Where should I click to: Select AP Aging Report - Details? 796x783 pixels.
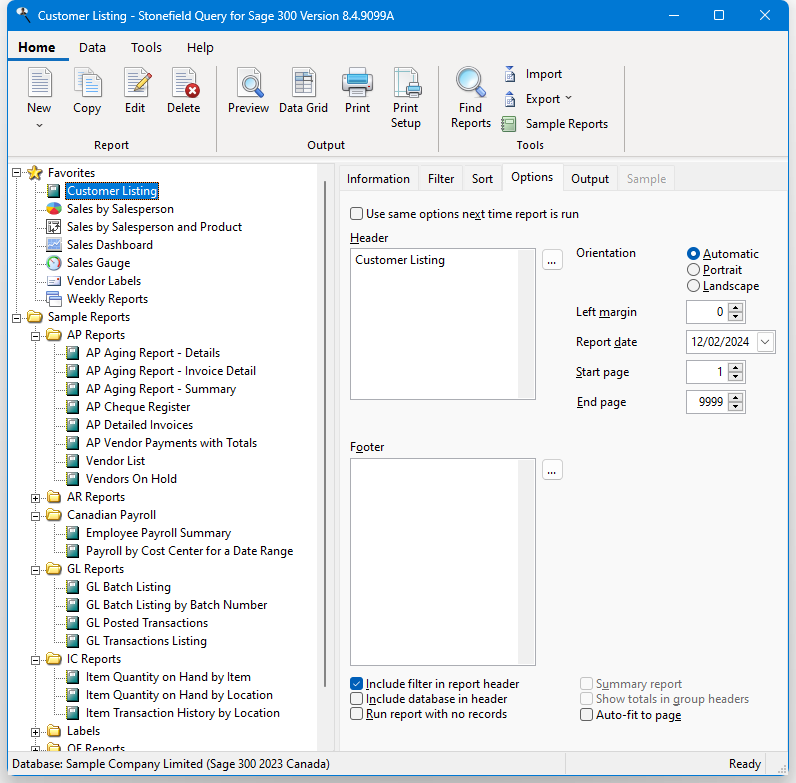coord(153,353)
